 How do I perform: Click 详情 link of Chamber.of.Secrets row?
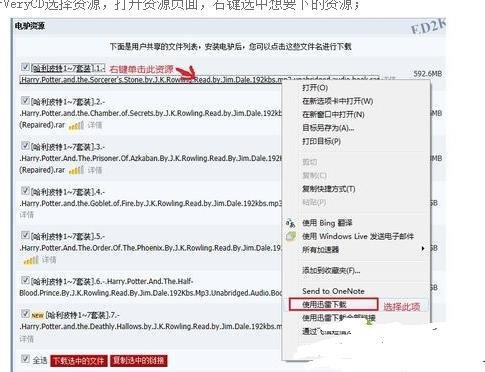[95, 125]
